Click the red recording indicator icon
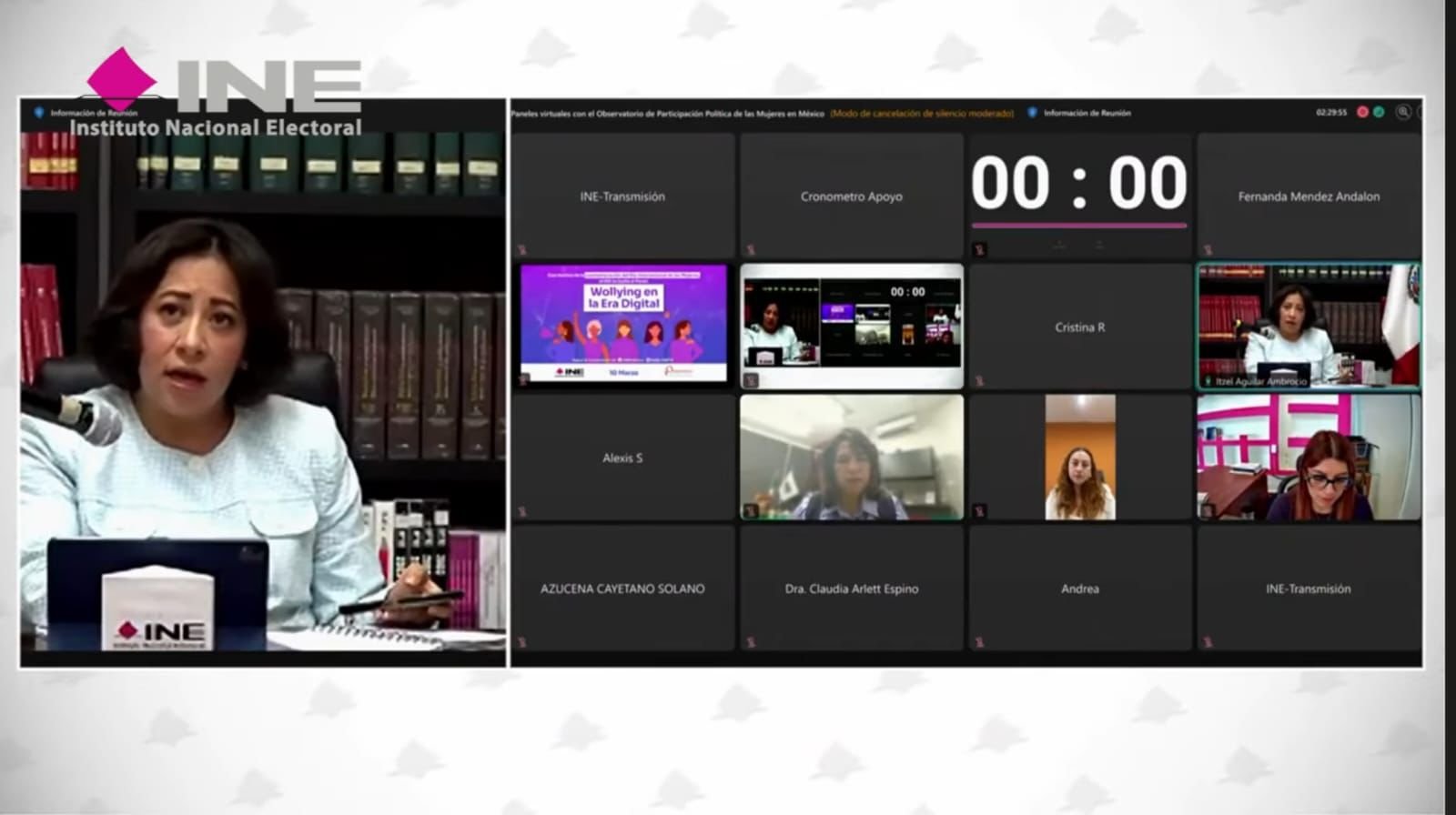This screenshot has width=1456, height=815. point(1362,112)
